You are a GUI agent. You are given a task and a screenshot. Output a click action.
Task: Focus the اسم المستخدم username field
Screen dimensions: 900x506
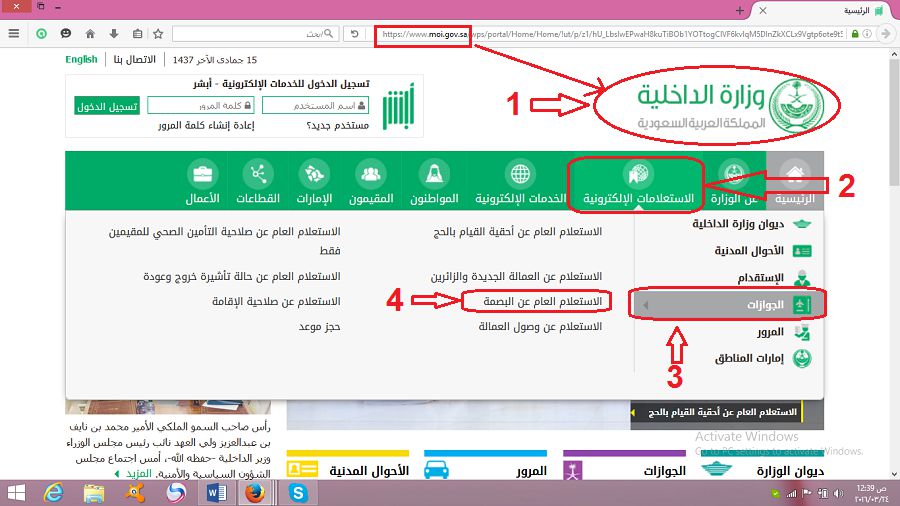(x=315, y=106)
